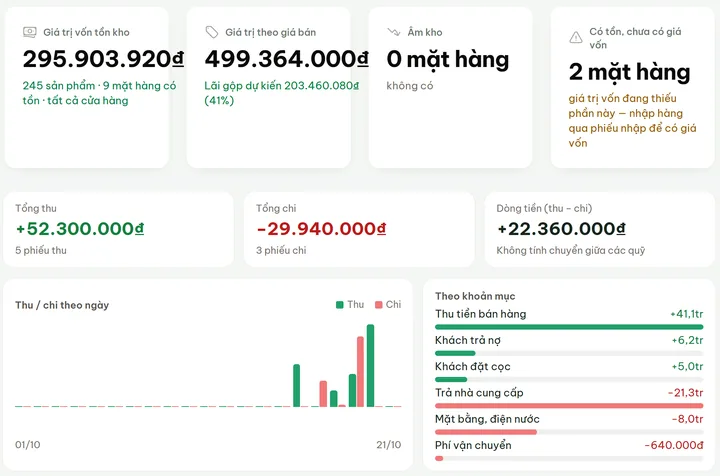
Task: Click the +5,0tr deposit value
Action: (687, 367)
